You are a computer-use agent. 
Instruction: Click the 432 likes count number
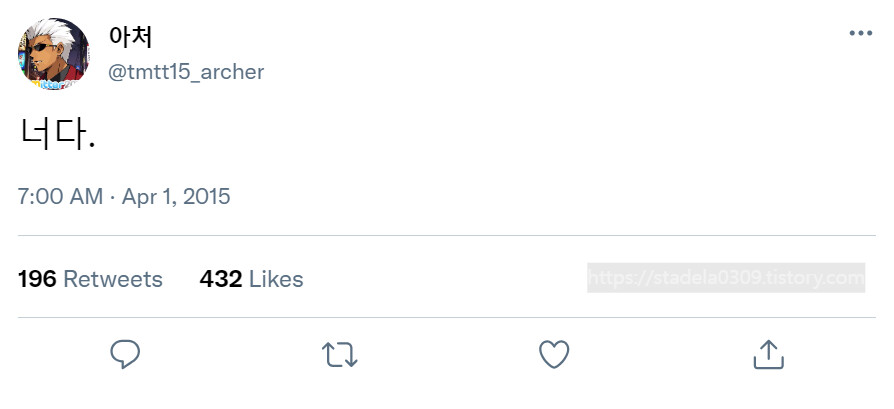[221, 279]
